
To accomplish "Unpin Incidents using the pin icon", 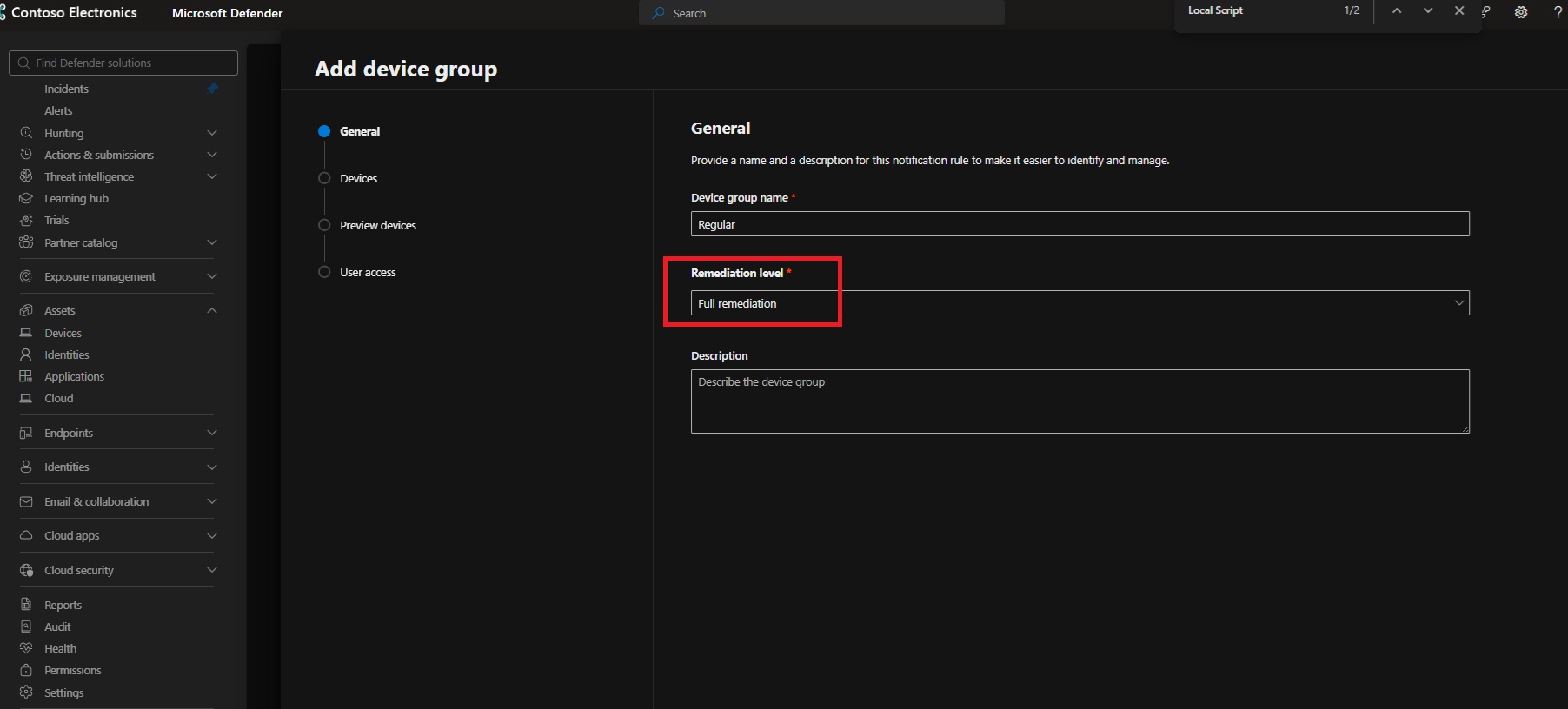I will click(x=212, y=89).
